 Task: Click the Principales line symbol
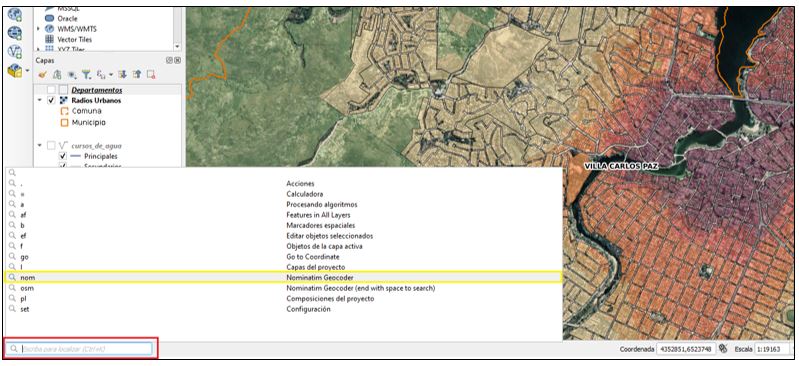(x=75, y=156)
